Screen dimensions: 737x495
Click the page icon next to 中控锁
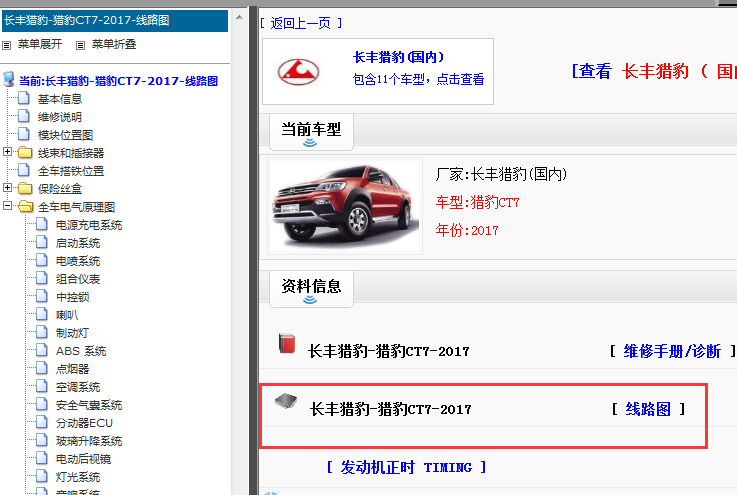tap(42, 296)
